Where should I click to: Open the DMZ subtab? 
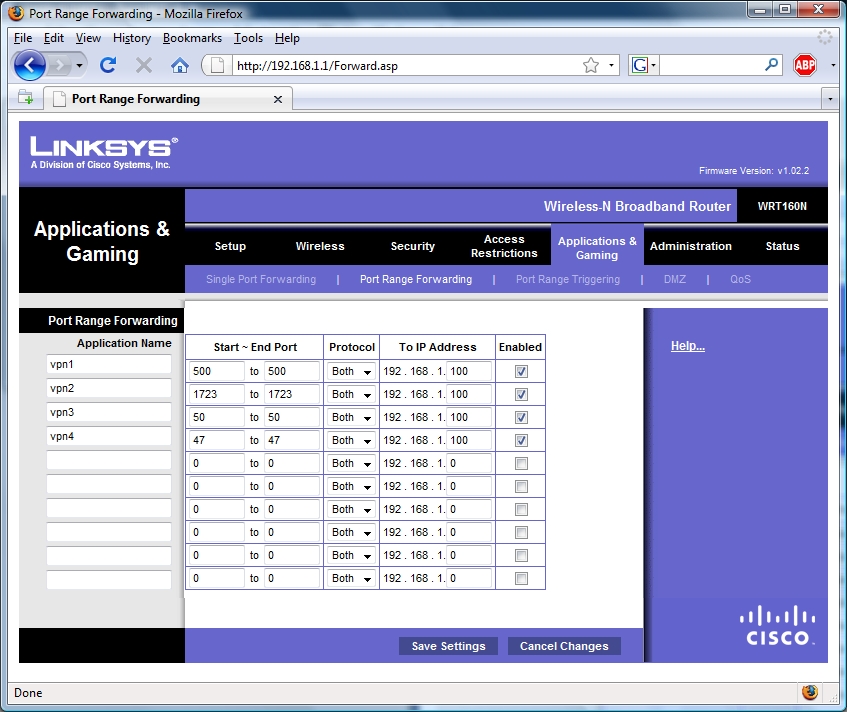675,279
